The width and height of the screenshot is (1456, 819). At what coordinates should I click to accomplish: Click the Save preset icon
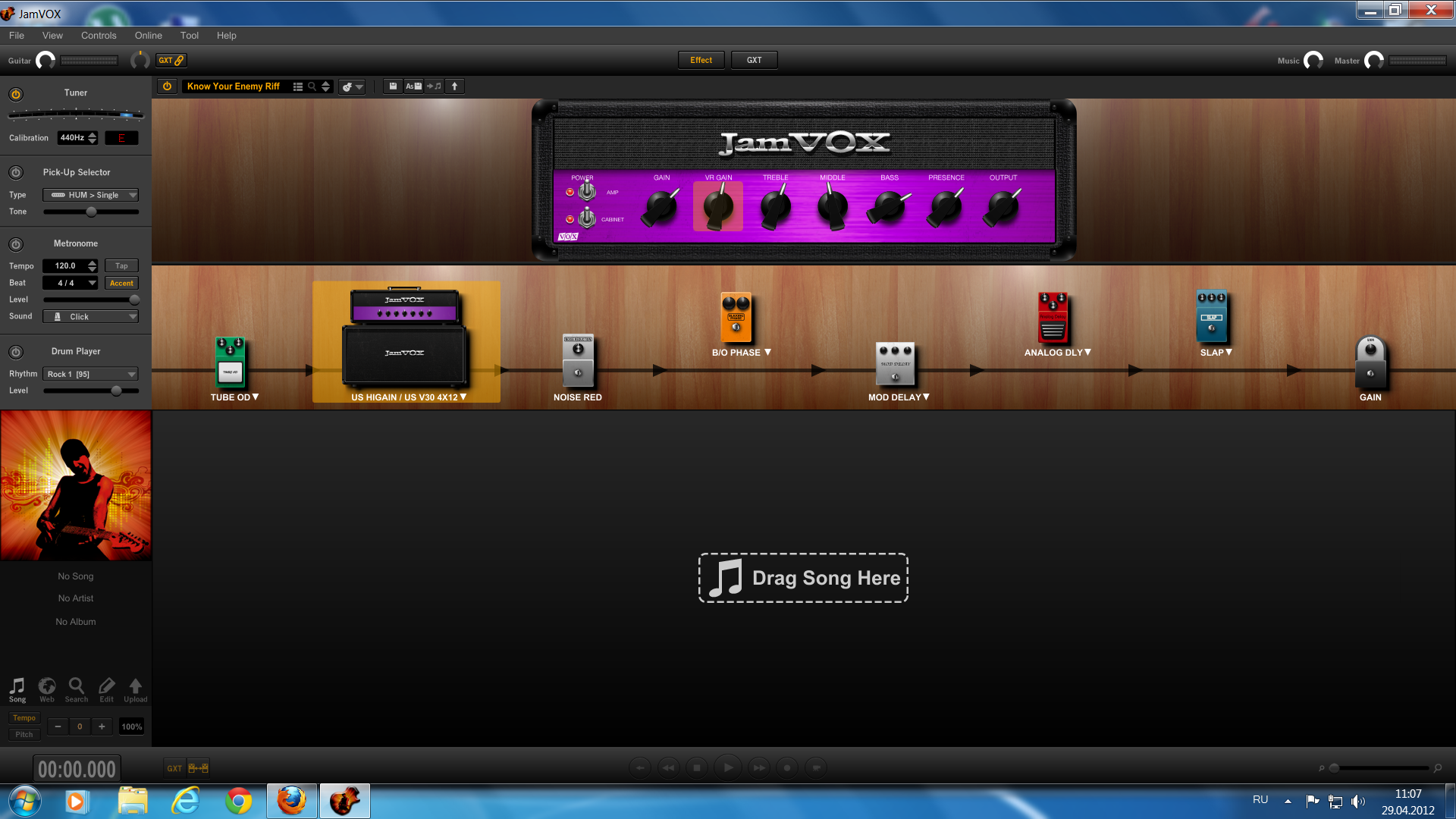pos(393,86)
